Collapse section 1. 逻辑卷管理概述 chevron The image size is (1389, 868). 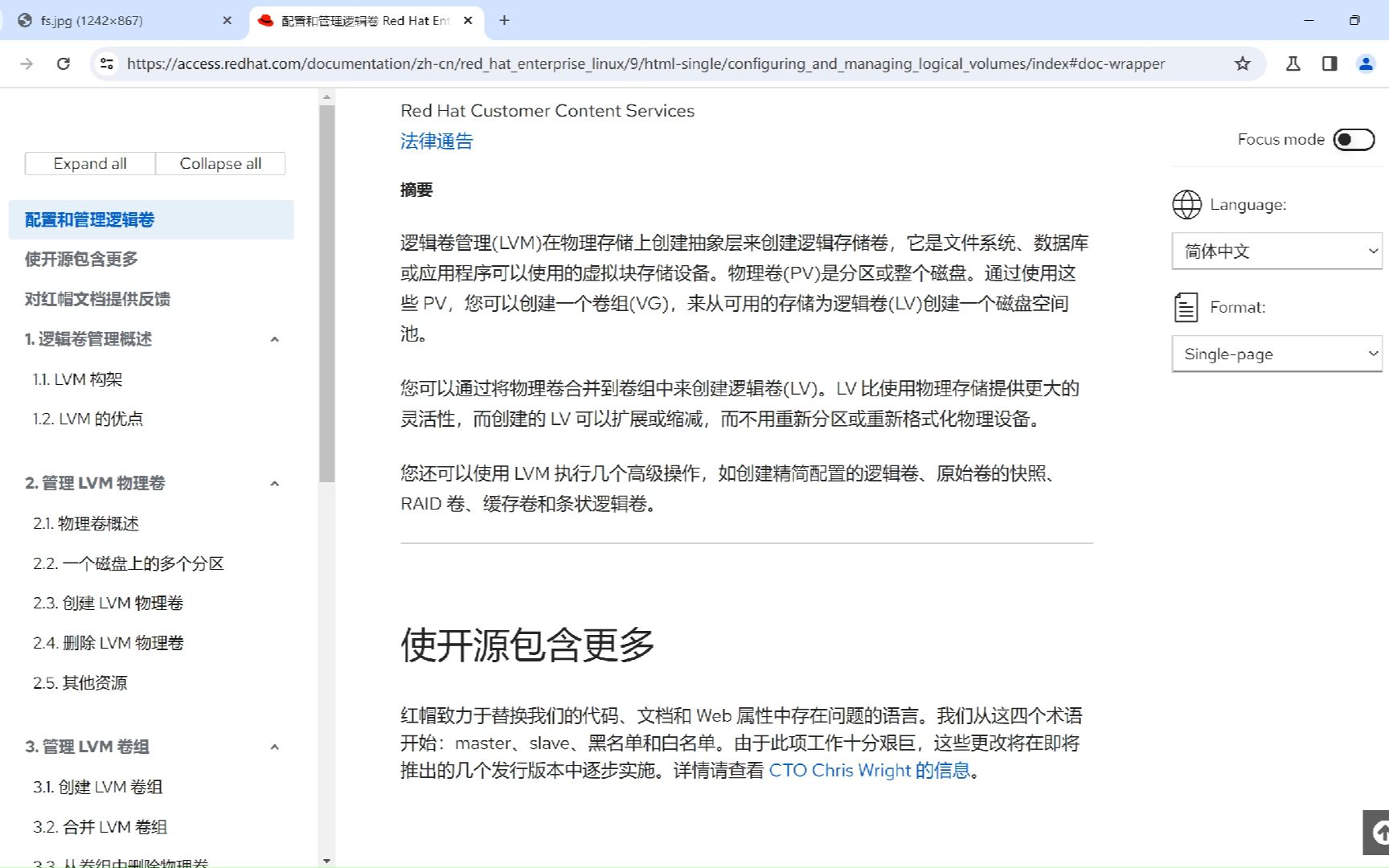point(275,339)
